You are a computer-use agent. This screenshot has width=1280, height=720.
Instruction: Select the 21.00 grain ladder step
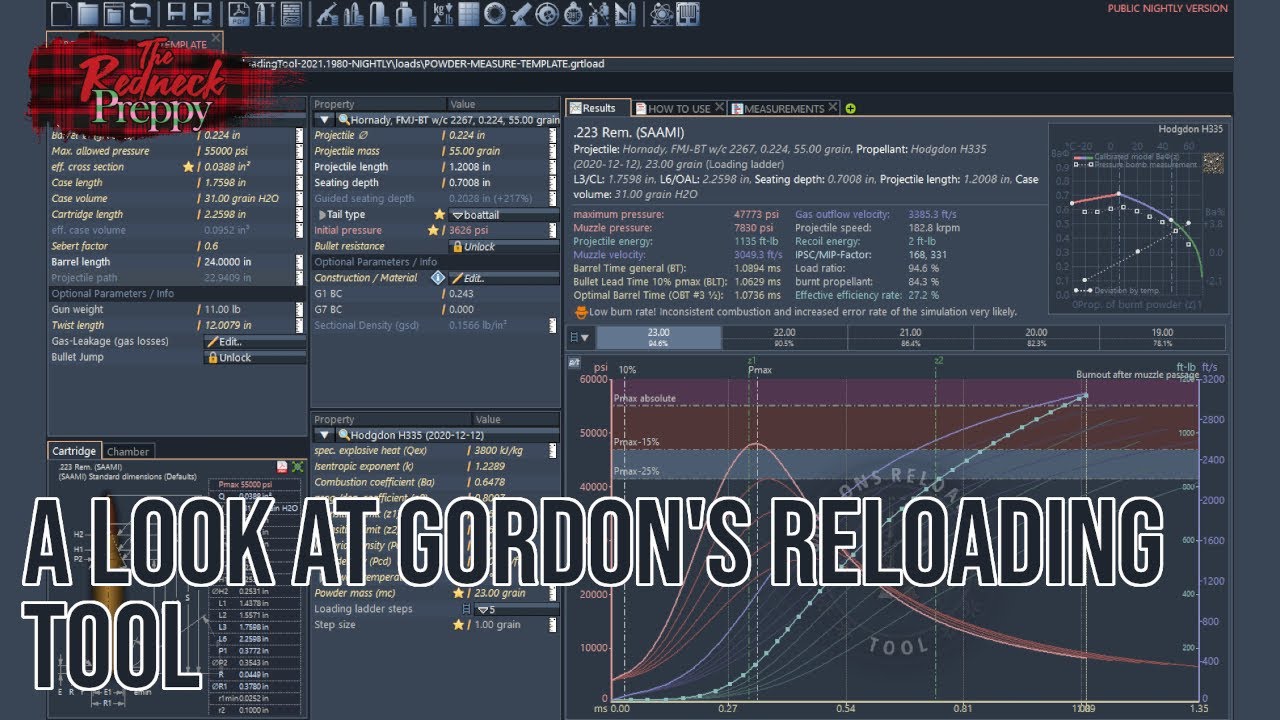pyautogui.click(x=910, y=337)
